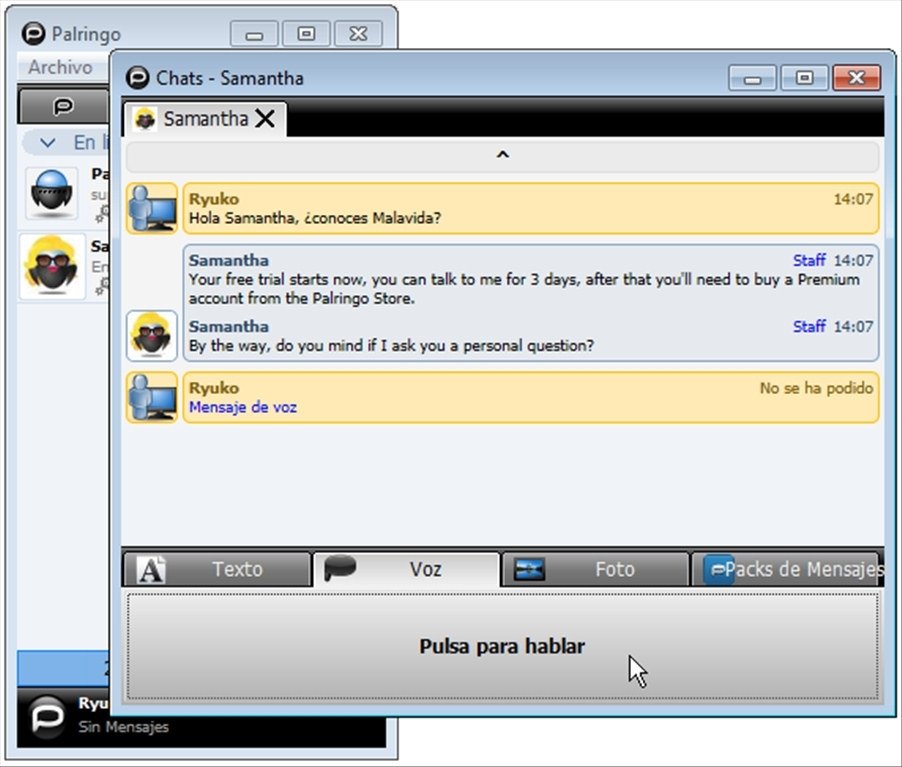
Task: Click the "By the way, do you mind" message
Action: pyautogui.click(x=391, y=346)
